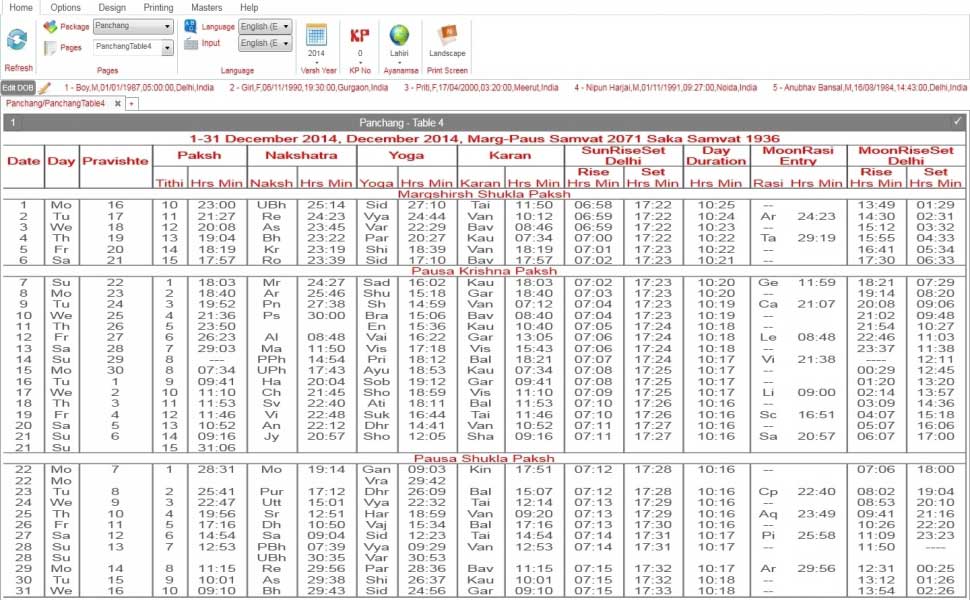Click the Paksh column header
970x600 pixels.
pos(199,155)
